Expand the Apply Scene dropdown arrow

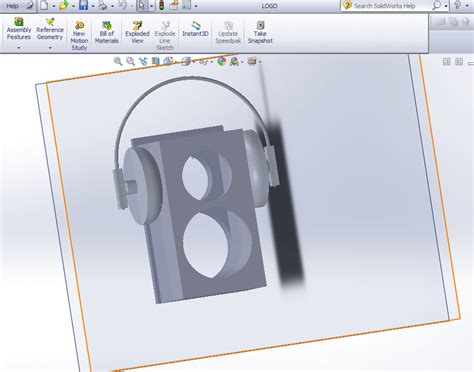tap(242, 62)
